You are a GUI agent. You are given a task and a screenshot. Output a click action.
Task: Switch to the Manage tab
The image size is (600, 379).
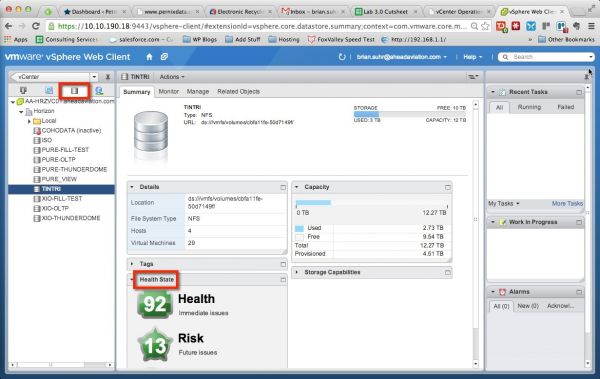pos(198,92)
